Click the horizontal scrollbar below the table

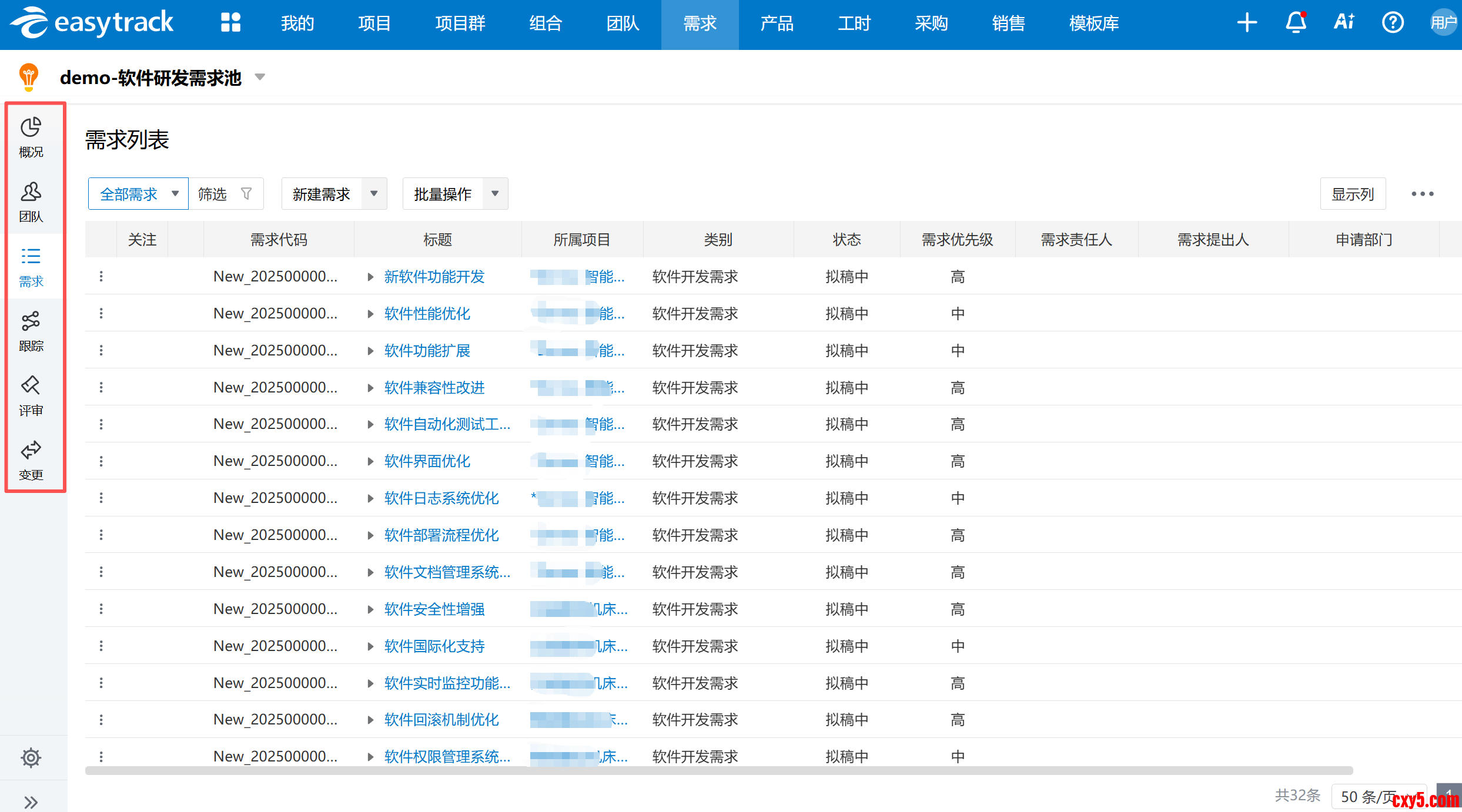(718, 770)
